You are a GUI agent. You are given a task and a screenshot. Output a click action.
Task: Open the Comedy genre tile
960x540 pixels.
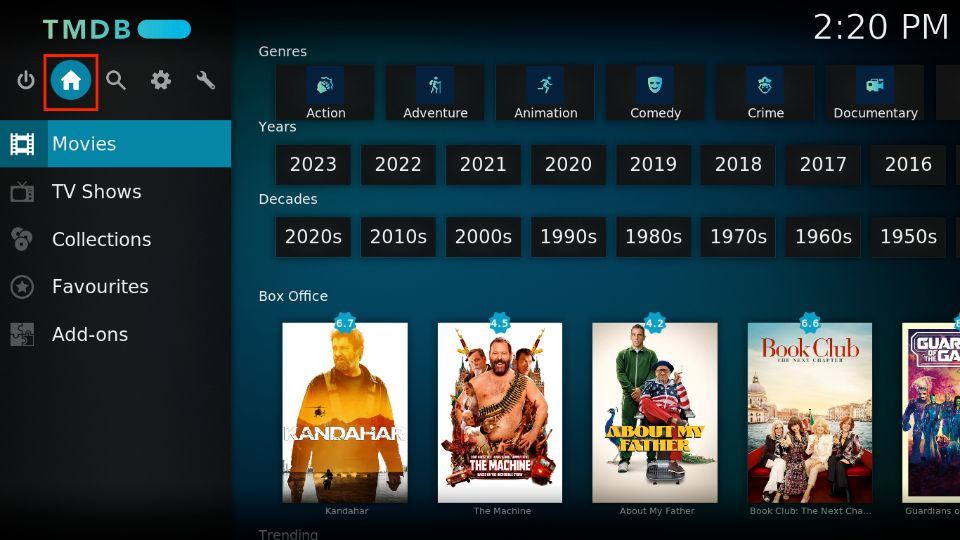(x=655, y=92)
